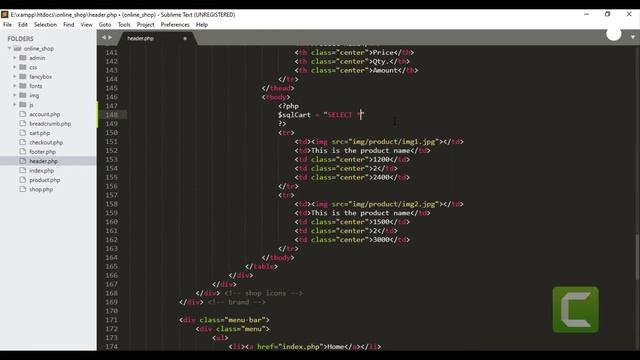640x360 pixels.
Task: Expand the fonts folder
Action: tap(15, 86)
